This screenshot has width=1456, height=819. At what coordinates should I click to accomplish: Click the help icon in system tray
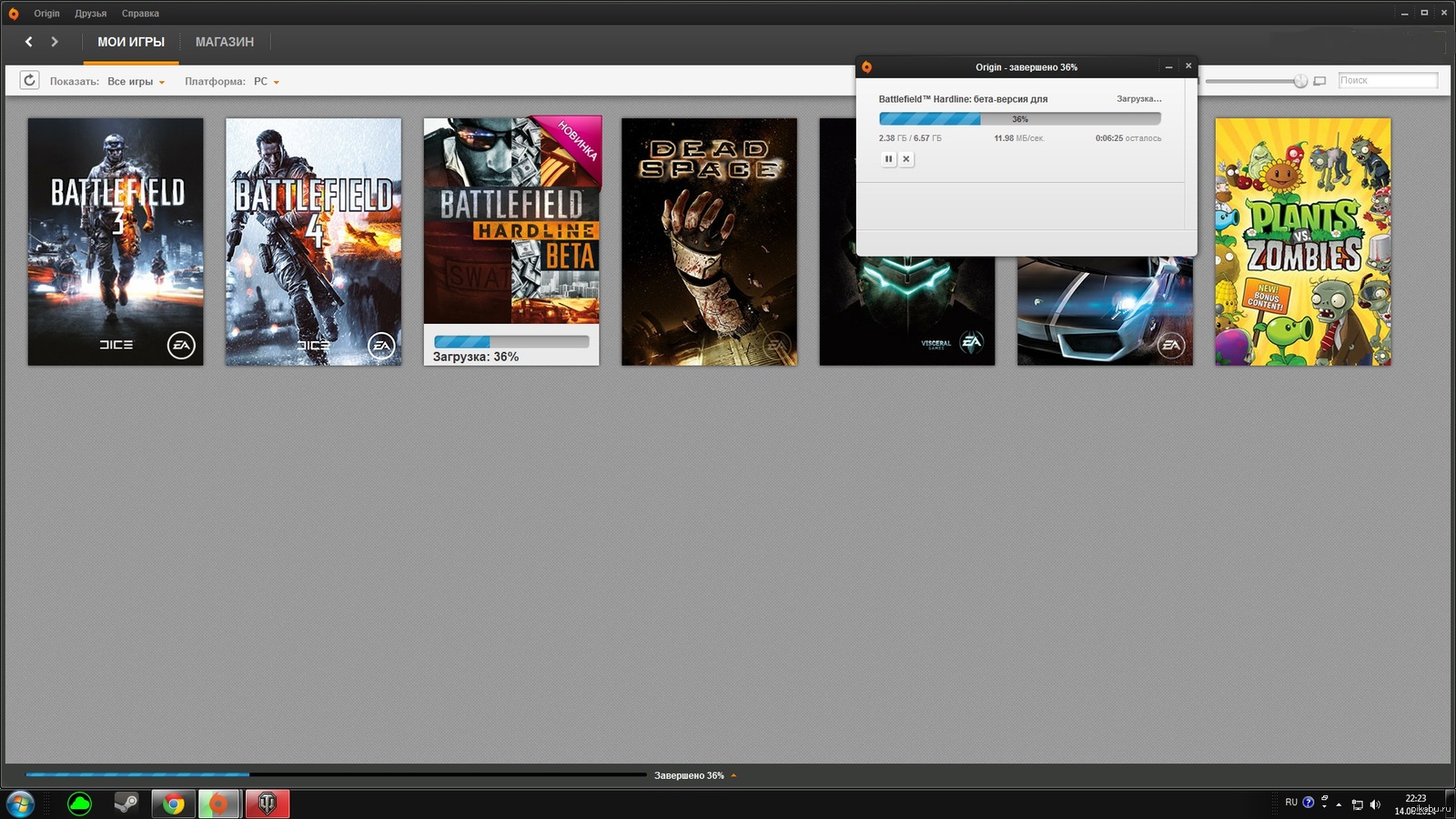coord(1309,803)
